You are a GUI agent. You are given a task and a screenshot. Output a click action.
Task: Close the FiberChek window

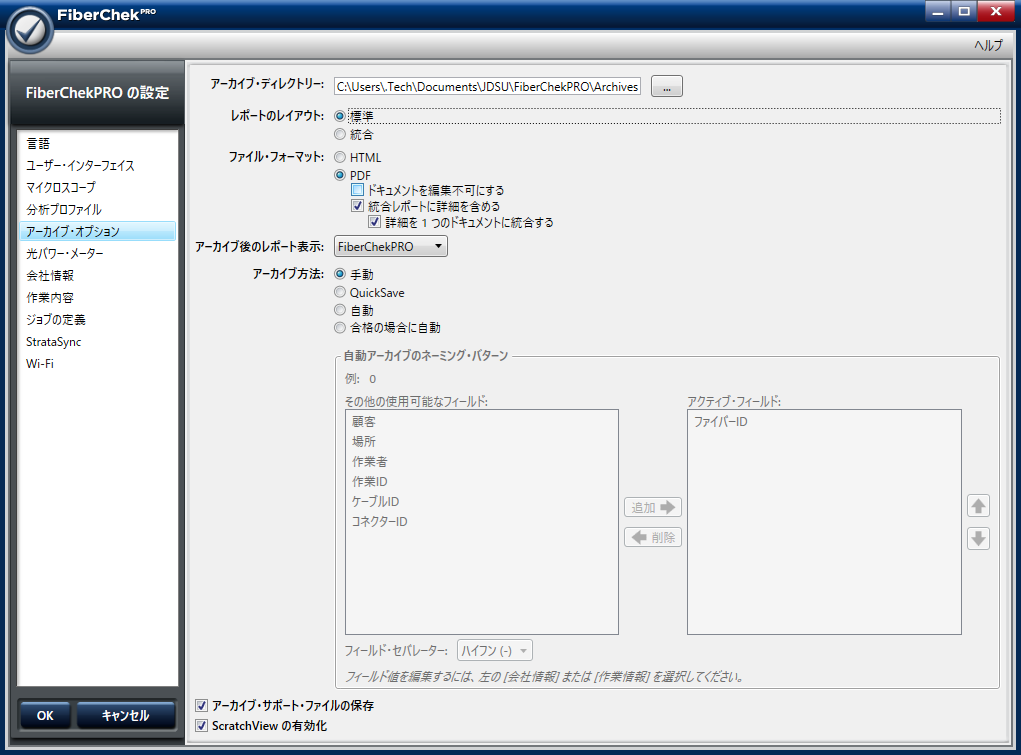coord(996,11)
